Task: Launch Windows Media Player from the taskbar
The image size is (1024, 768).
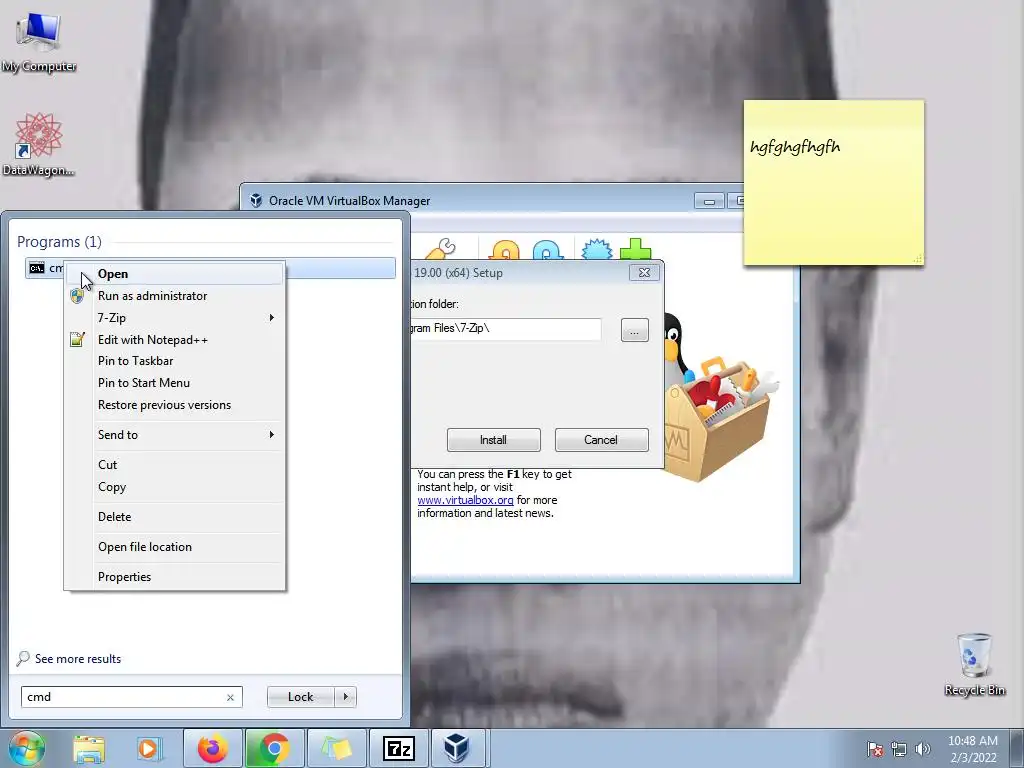Action: [149, 749]
